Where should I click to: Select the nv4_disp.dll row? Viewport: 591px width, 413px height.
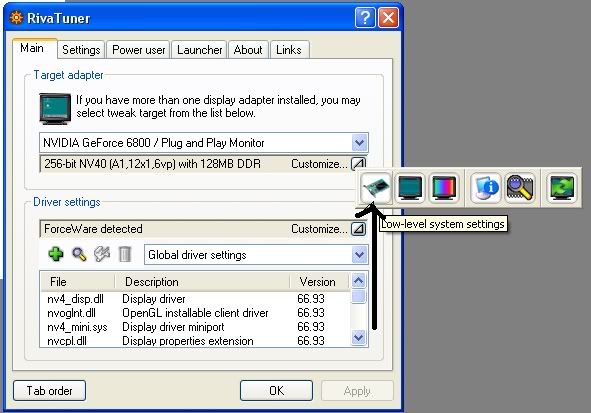point(195,299)
